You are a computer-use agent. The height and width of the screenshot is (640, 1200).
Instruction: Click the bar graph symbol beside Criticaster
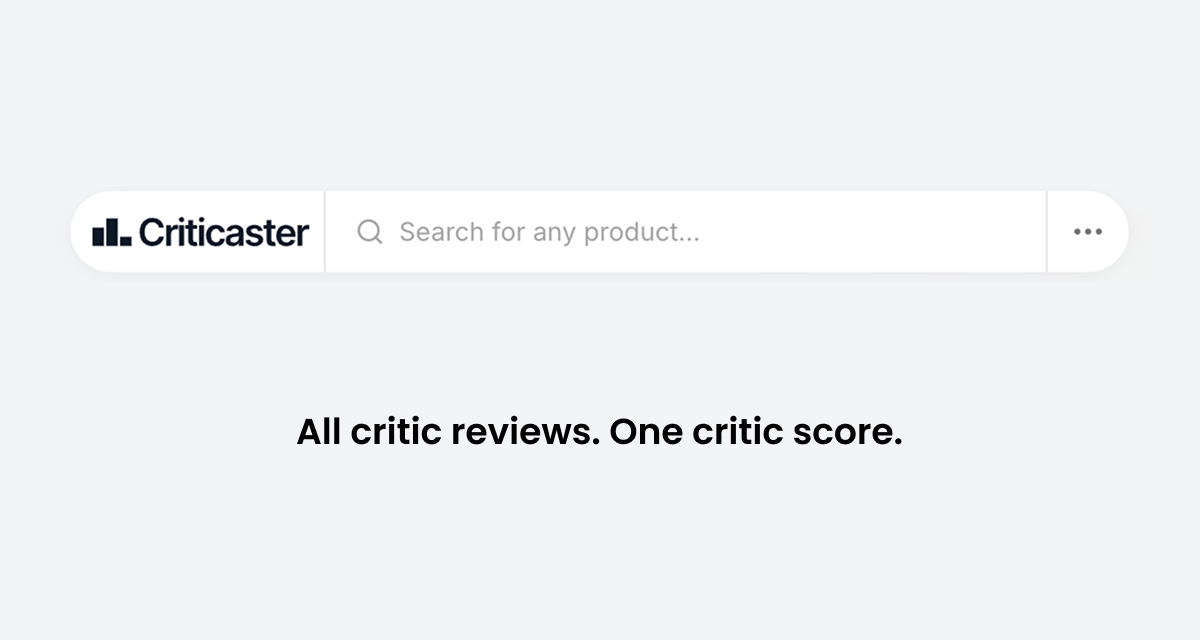tap(113, 231)
